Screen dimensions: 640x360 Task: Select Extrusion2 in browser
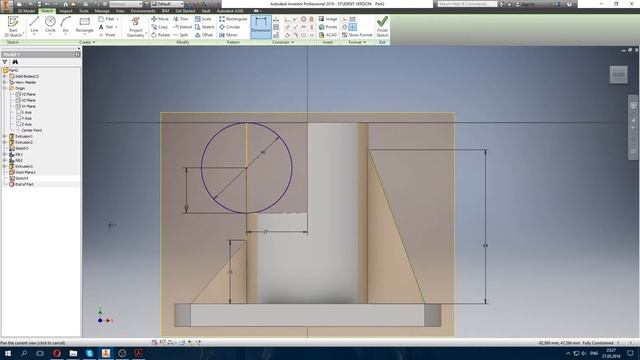tap(21, 142)
